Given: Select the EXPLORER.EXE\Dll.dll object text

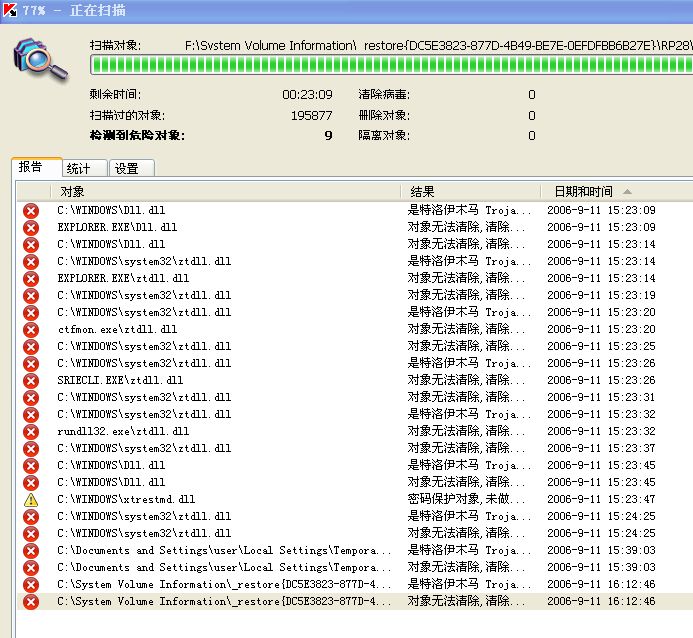Looking at the screenshot, I should pos(117,228).
